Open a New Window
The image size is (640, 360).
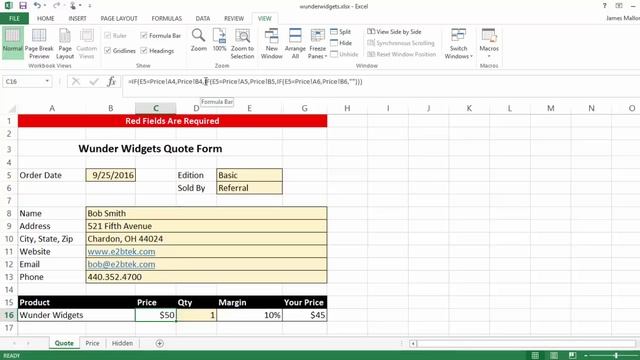[271, 43]
